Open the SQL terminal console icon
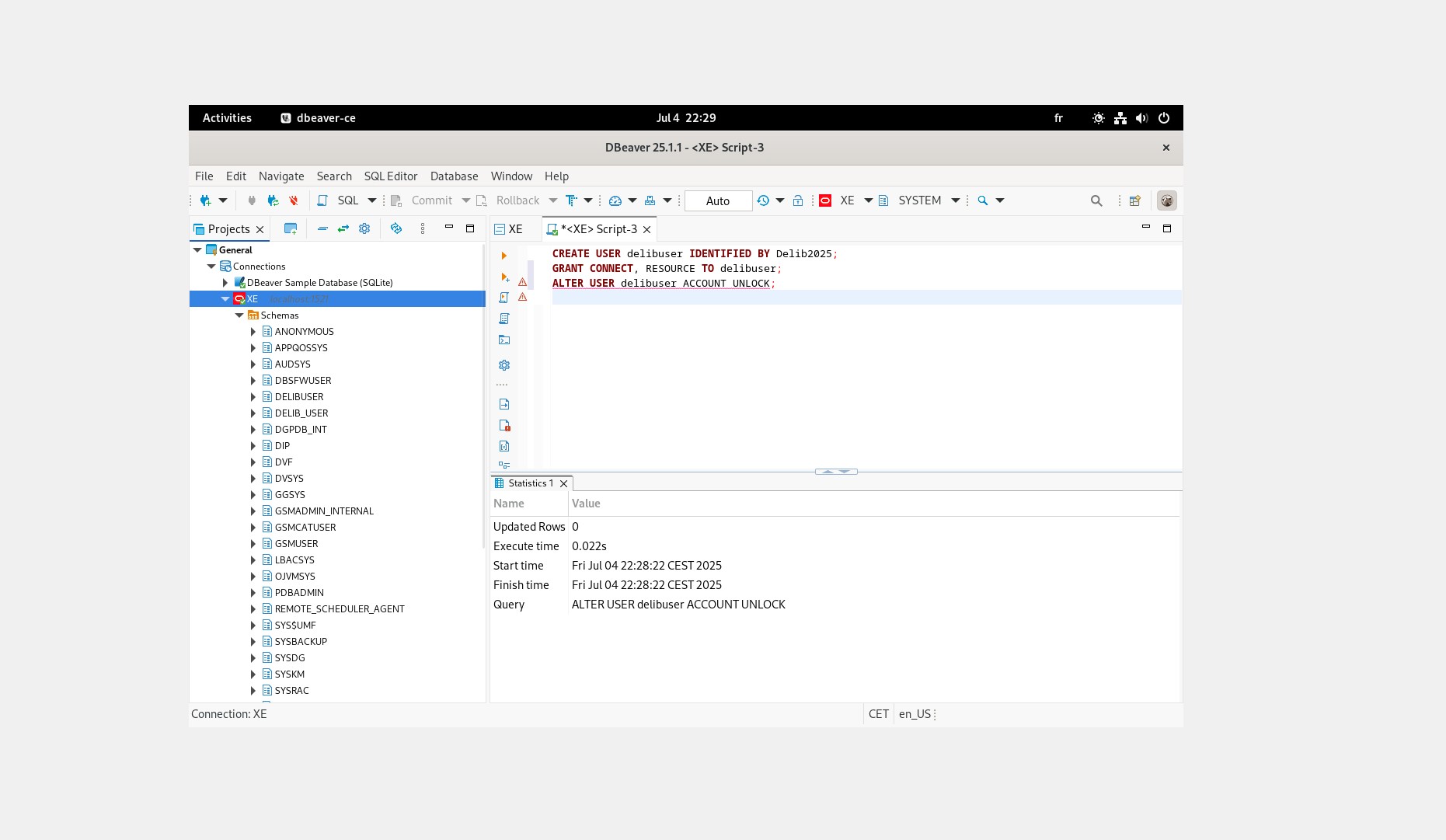The width and height of the screenshot is (1446, 840). tap(504, 340)
